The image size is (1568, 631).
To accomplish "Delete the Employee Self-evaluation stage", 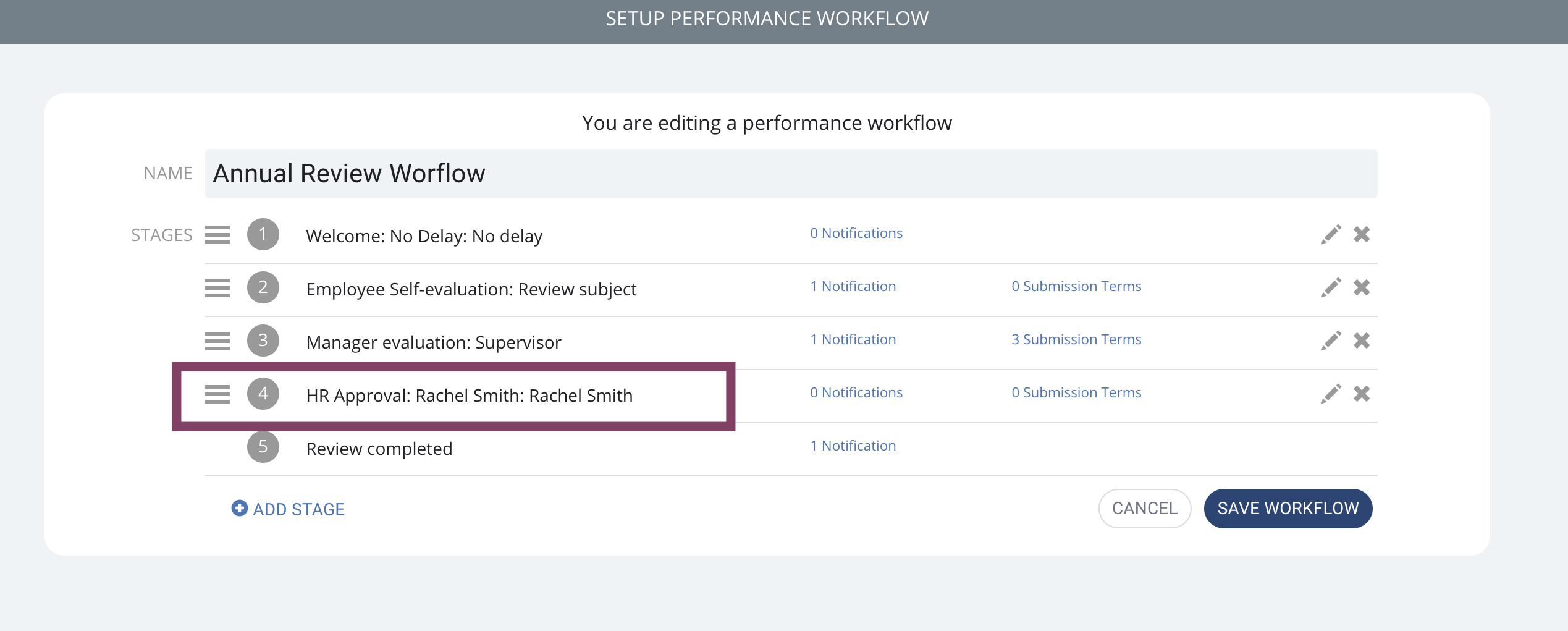I will [1362, 287].
